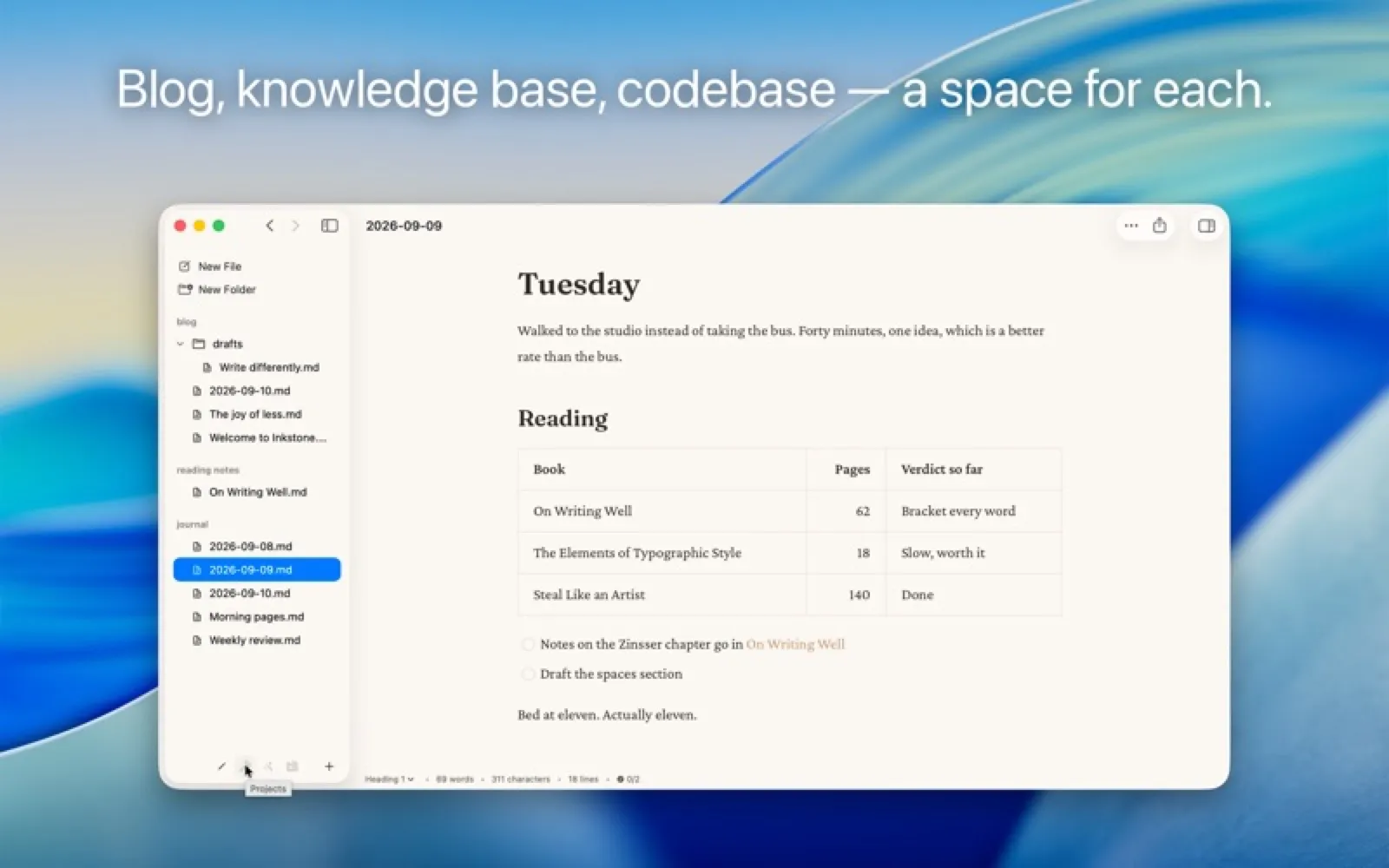This screenshot has height=868, width=1389.
Task: Follow the 'On Writing Well' link
Action: tap(795, 644)
